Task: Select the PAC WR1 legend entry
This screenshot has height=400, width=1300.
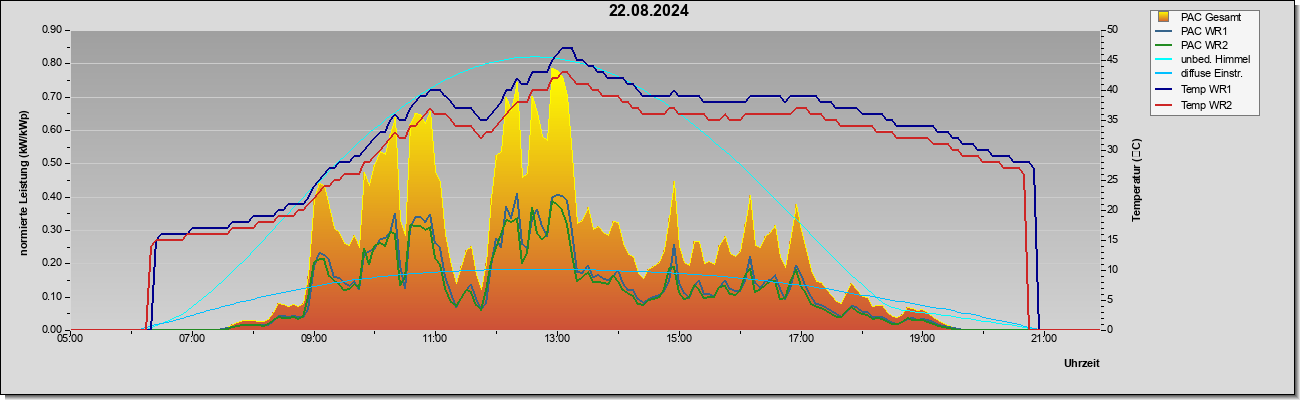Action: point(1201,31)
